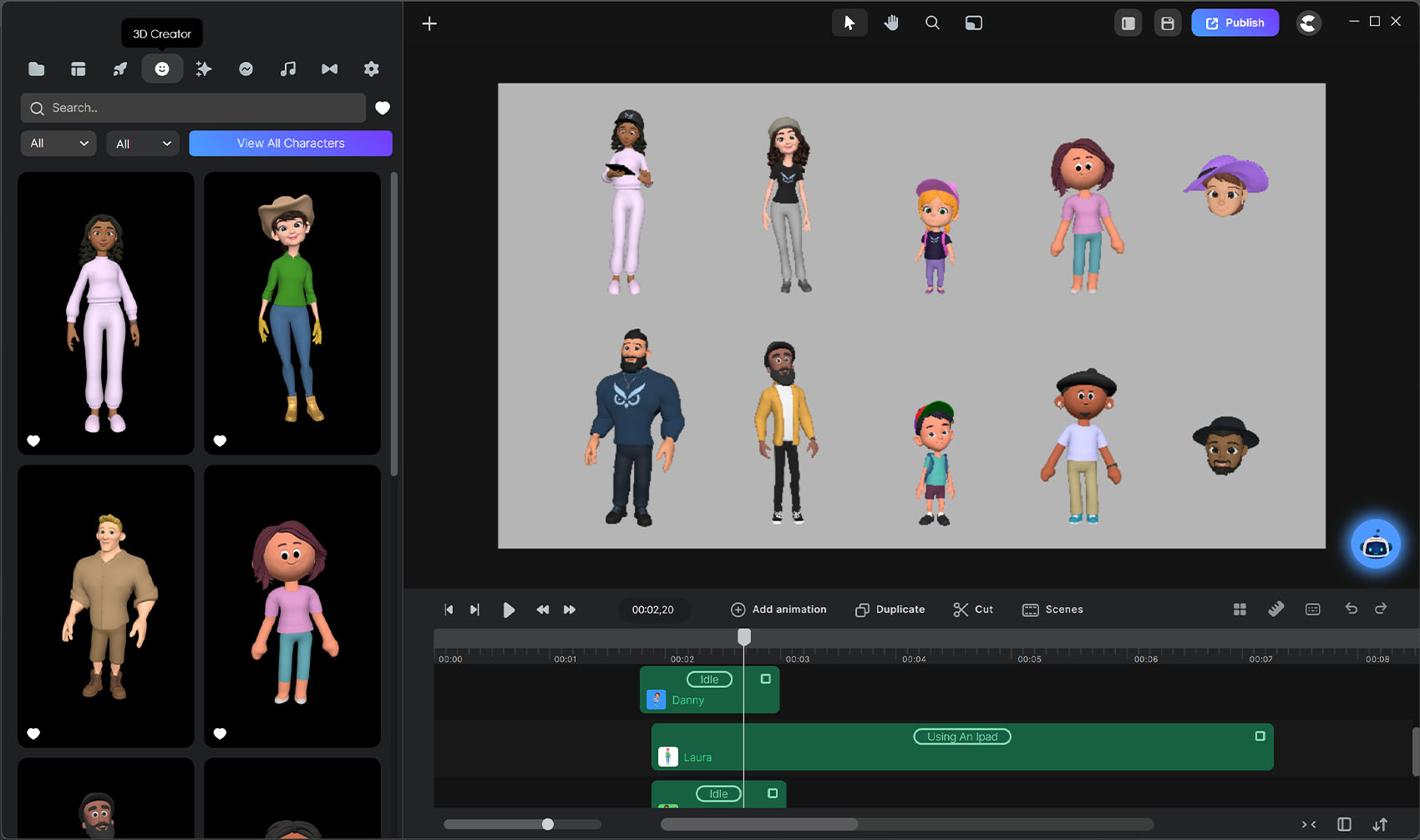Click the character search field

tap(194, 108)
